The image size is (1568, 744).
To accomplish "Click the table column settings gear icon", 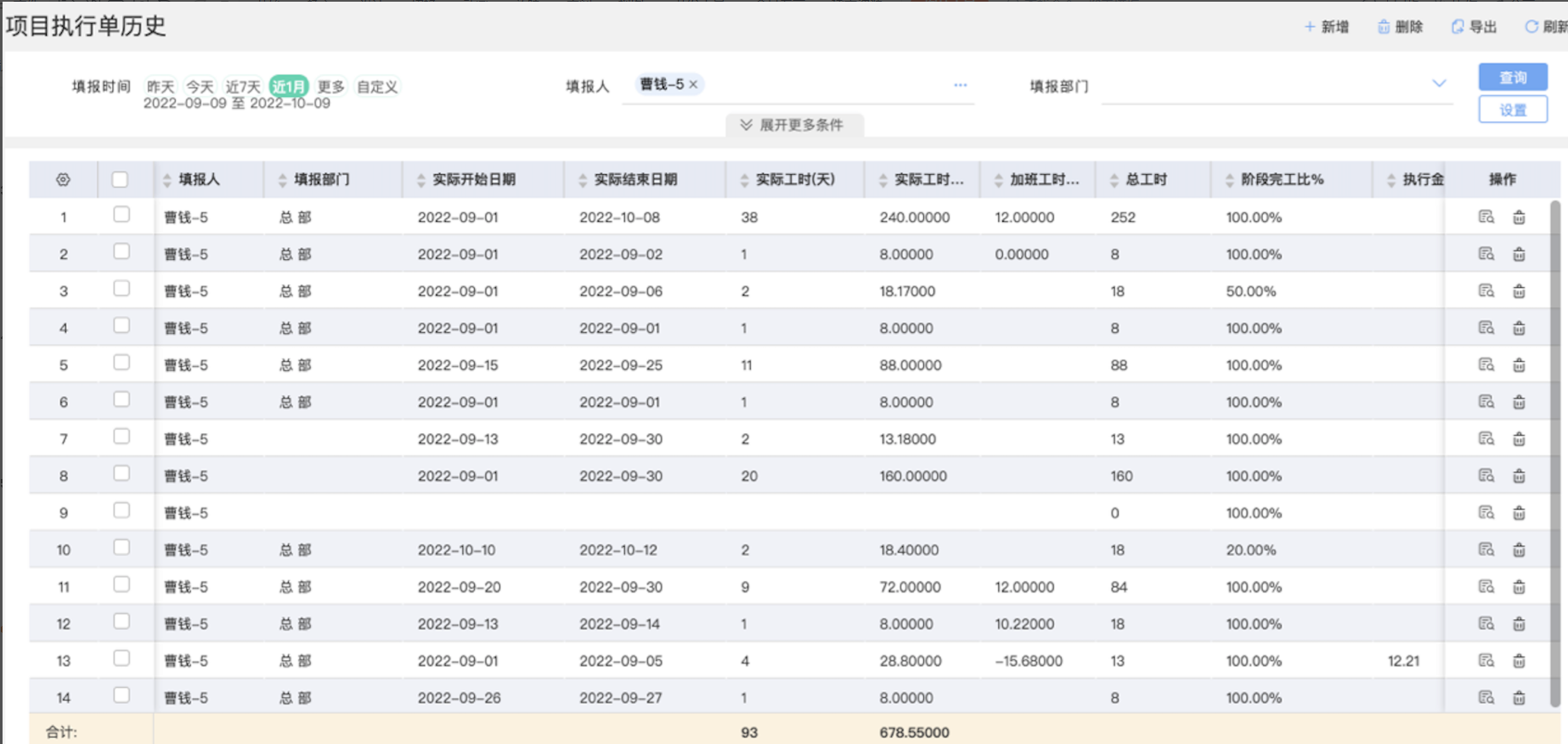I will click(63, 179).
